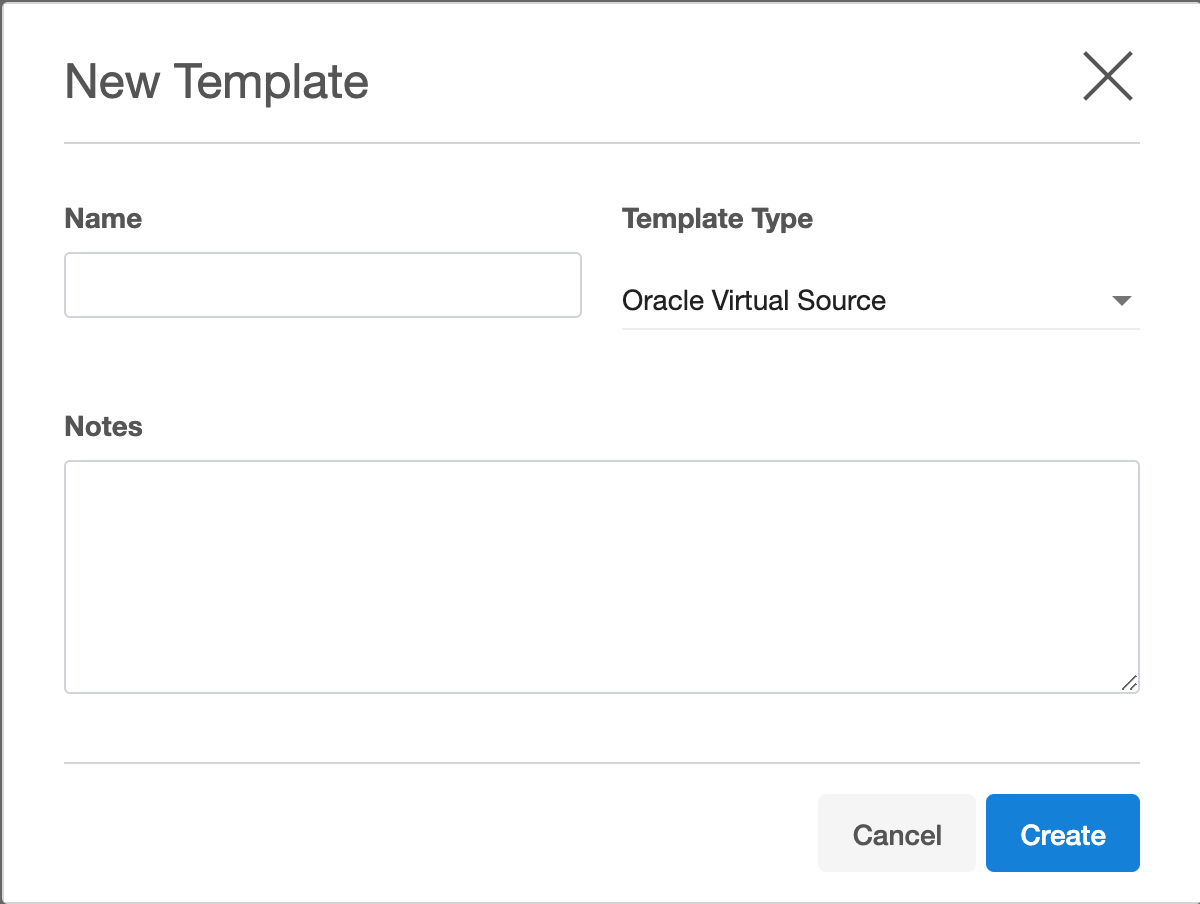Screen dimensions: 1200x904
Task: Click the Notes label
Action: coord(103,427)
